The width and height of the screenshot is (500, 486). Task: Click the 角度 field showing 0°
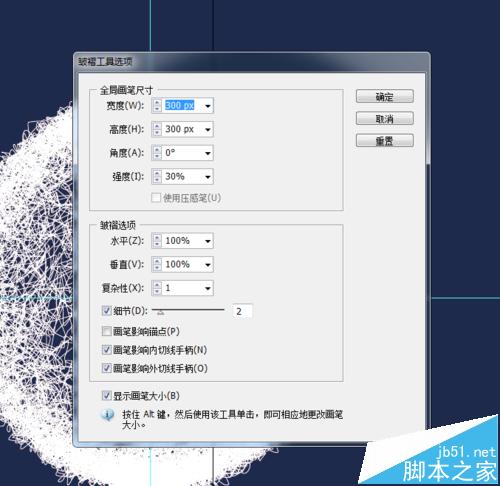183,153
